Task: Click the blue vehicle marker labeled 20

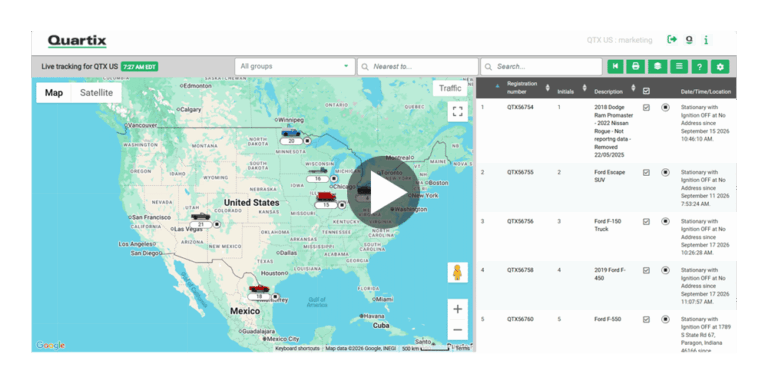Action: pyautogui.click(x=291, y=132)
